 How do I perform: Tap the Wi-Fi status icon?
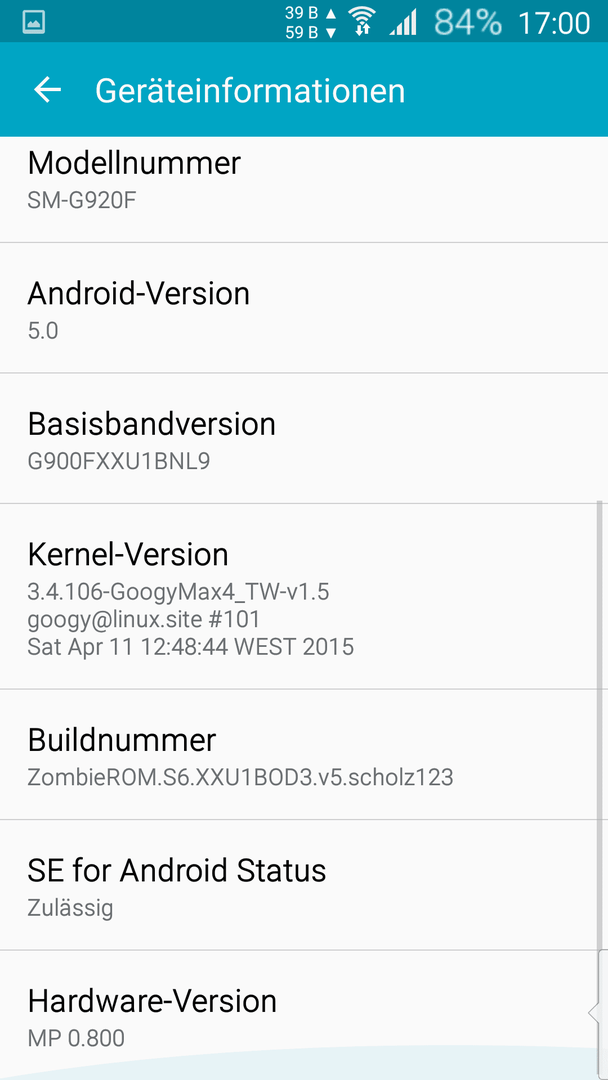pos(361,21)
